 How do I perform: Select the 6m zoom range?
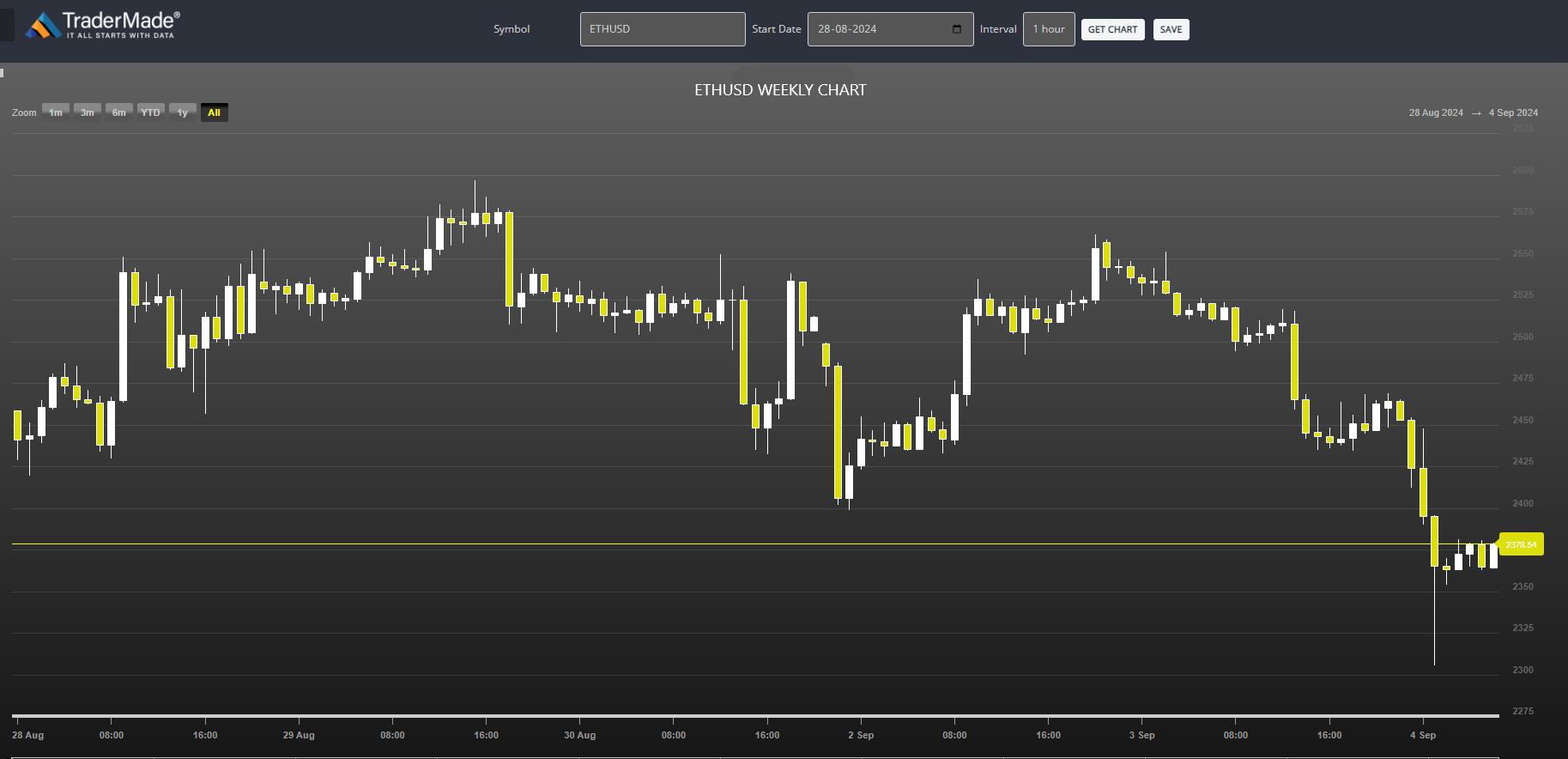click(x=119, y=112)
